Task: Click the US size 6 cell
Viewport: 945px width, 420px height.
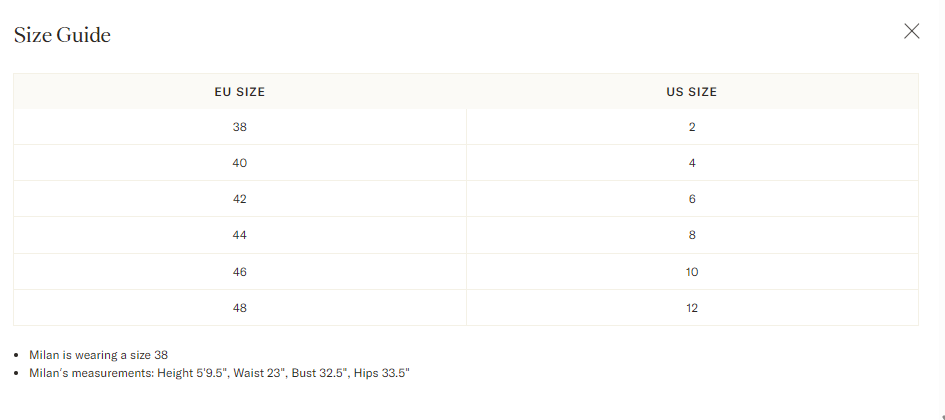Action: tap(692, 199)
